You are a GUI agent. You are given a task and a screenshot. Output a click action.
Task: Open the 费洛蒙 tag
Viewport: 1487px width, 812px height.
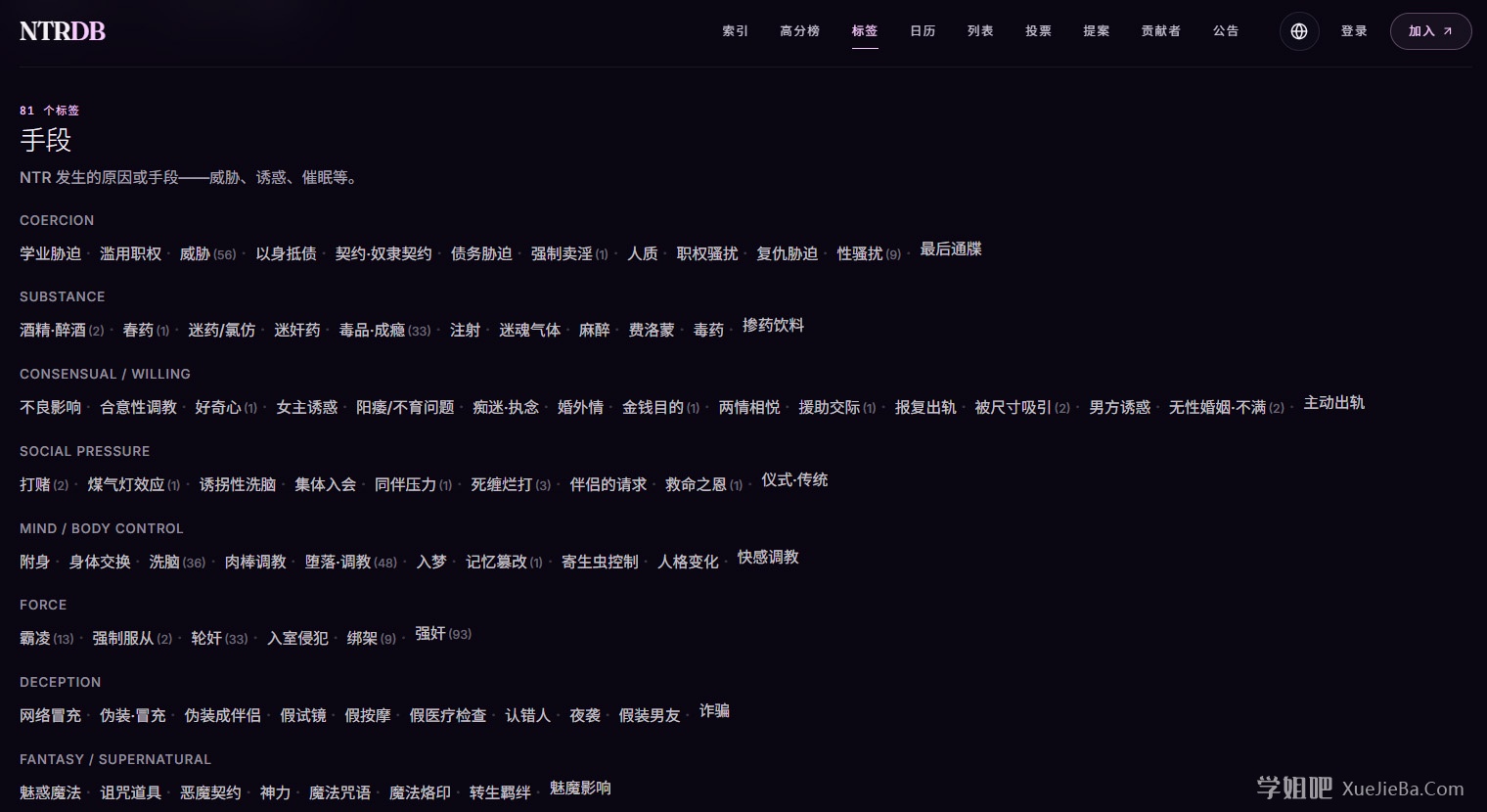pos(652,330)
